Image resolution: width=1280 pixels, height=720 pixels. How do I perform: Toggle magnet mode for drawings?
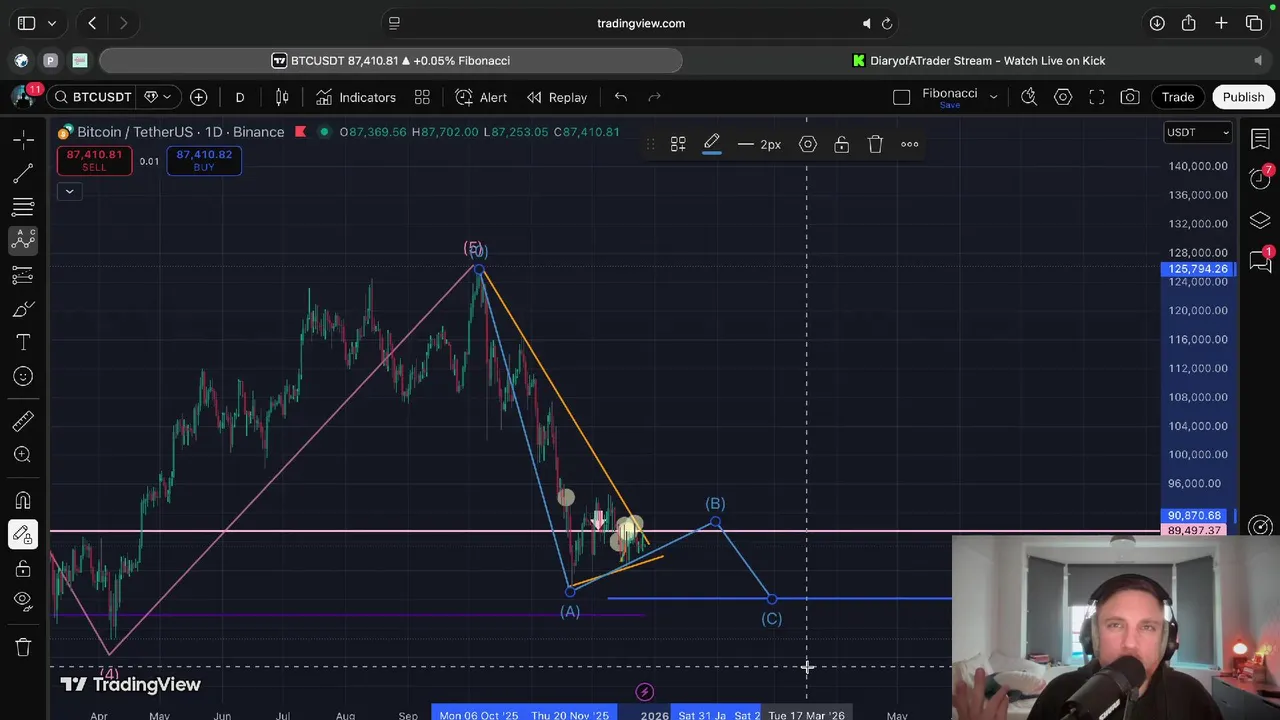tap(23, 500)
